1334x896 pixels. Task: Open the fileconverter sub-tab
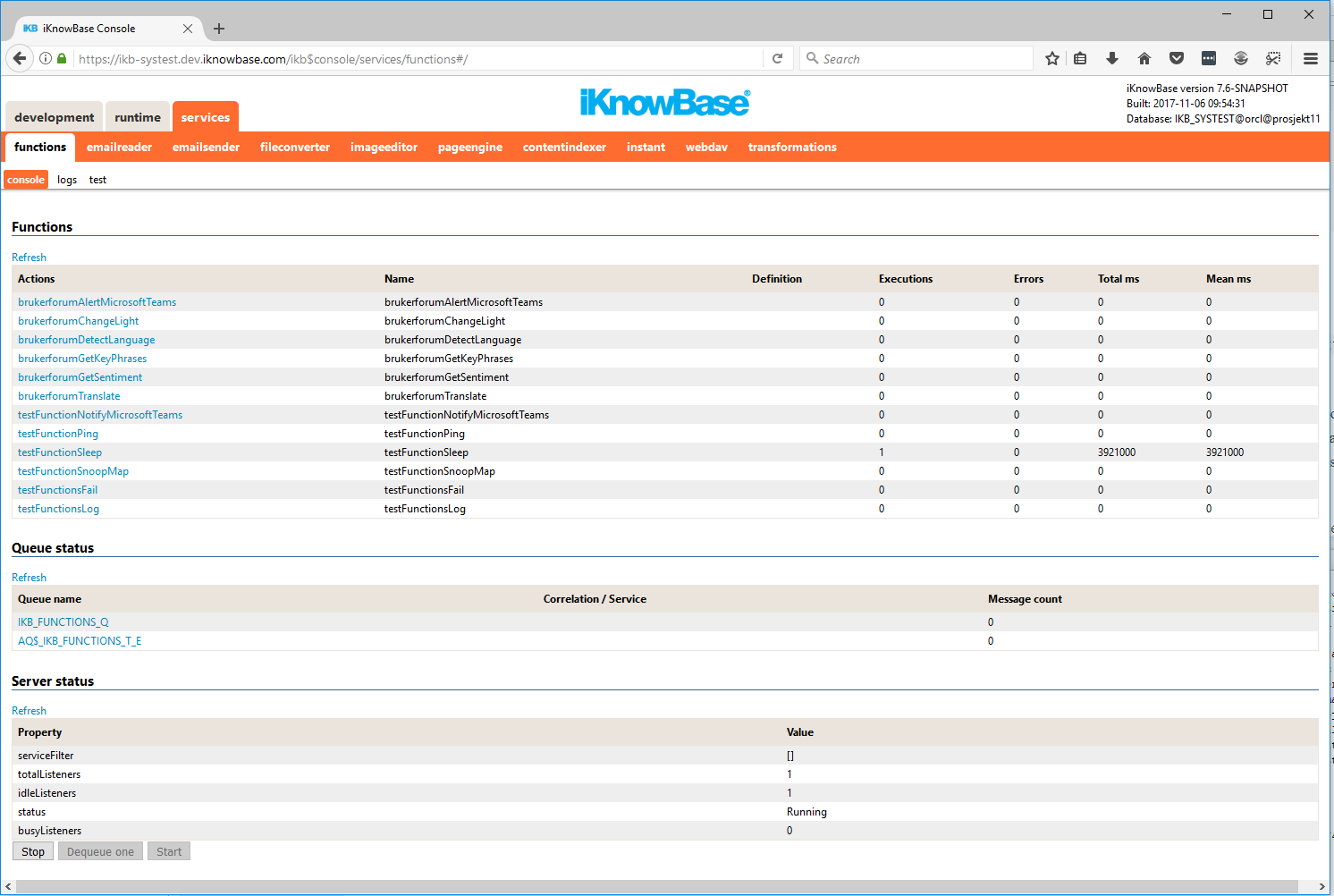(x=295, y=148)
